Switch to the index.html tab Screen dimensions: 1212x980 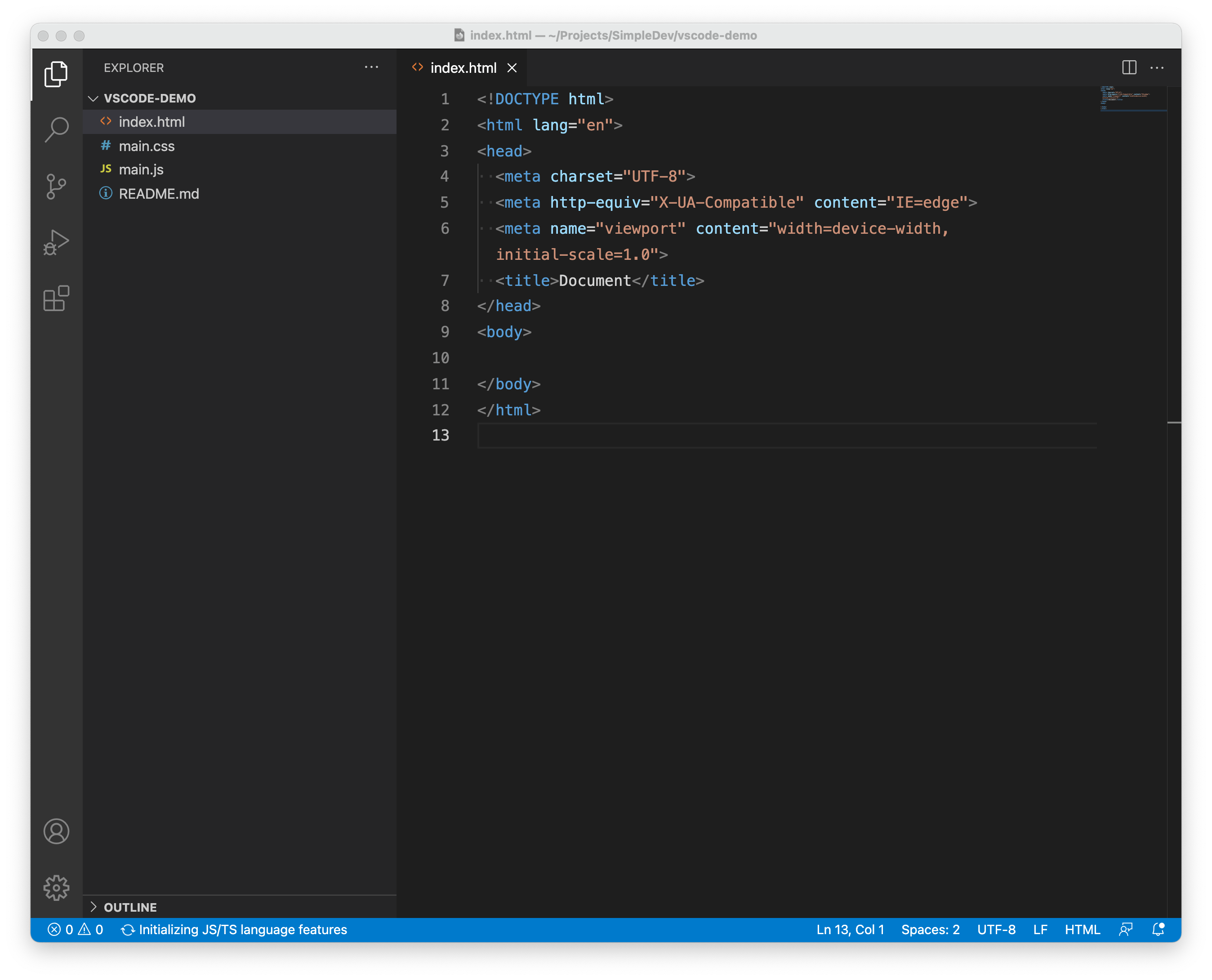(463, 67)
